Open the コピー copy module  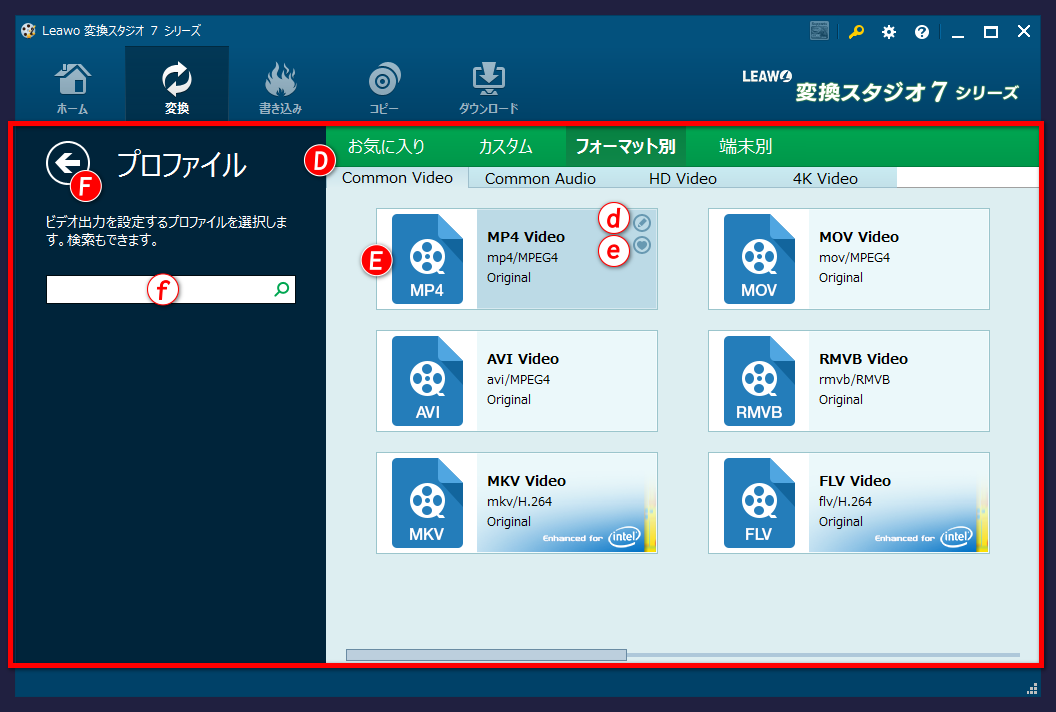[384, 88]
